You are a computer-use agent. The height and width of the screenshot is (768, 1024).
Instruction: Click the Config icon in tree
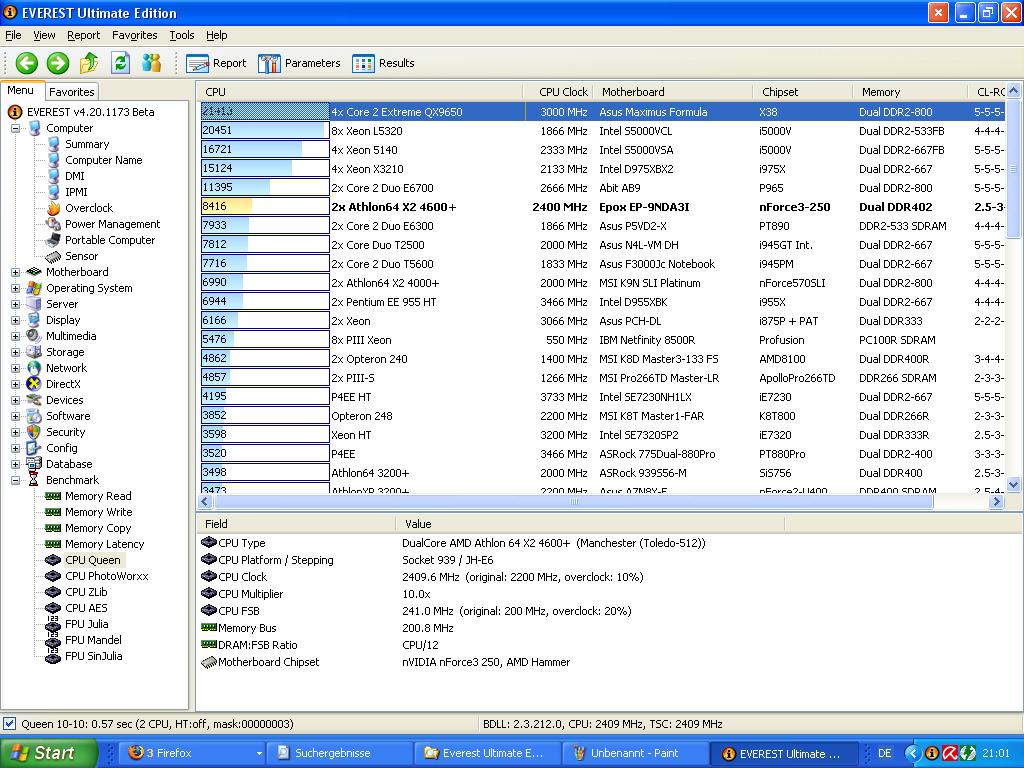click(34, 448)
